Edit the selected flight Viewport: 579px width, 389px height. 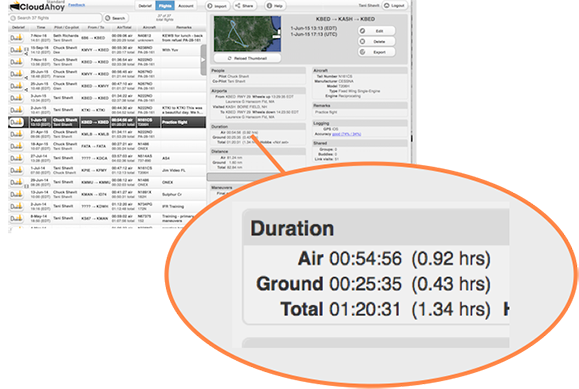[x=376, y=31]
